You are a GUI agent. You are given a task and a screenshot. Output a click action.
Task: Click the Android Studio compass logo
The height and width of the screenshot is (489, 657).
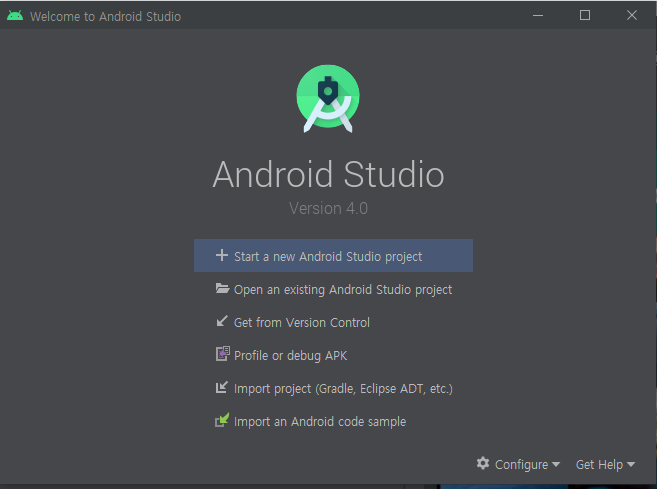click(x=328, y=98)
